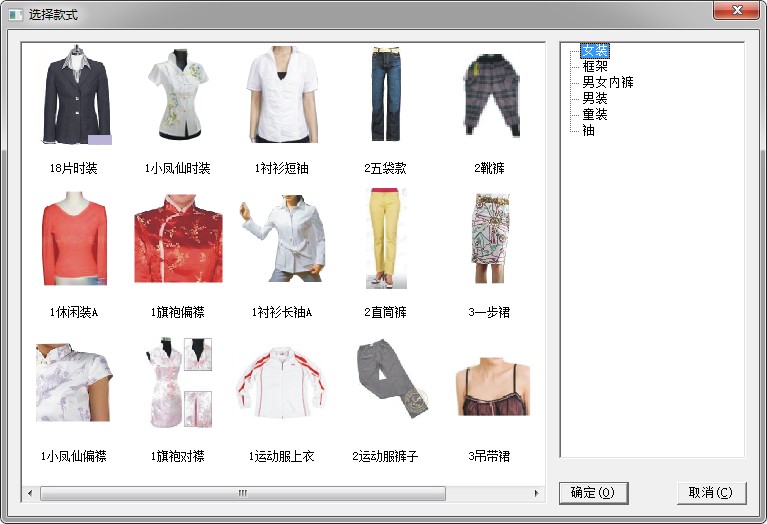The image size is (767, 524).
Task: Open the 框架 tree node
Action: click(594, 66)
